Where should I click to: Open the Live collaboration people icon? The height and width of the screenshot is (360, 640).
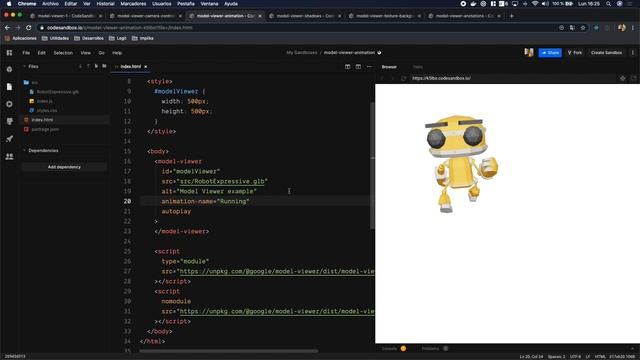pyautogui.click(x=9, y=156)
